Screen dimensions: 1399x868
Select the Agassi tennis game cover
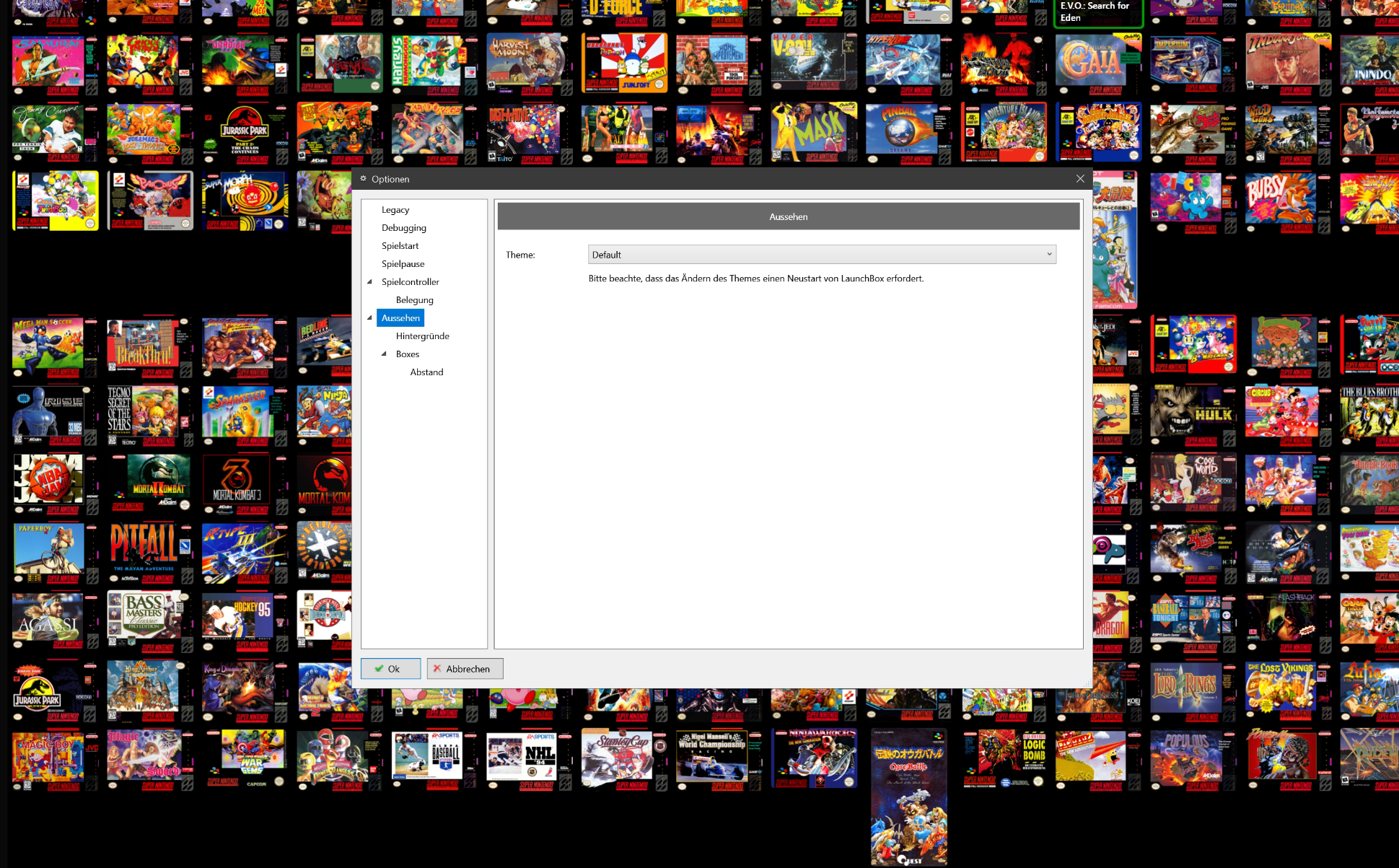56,622
